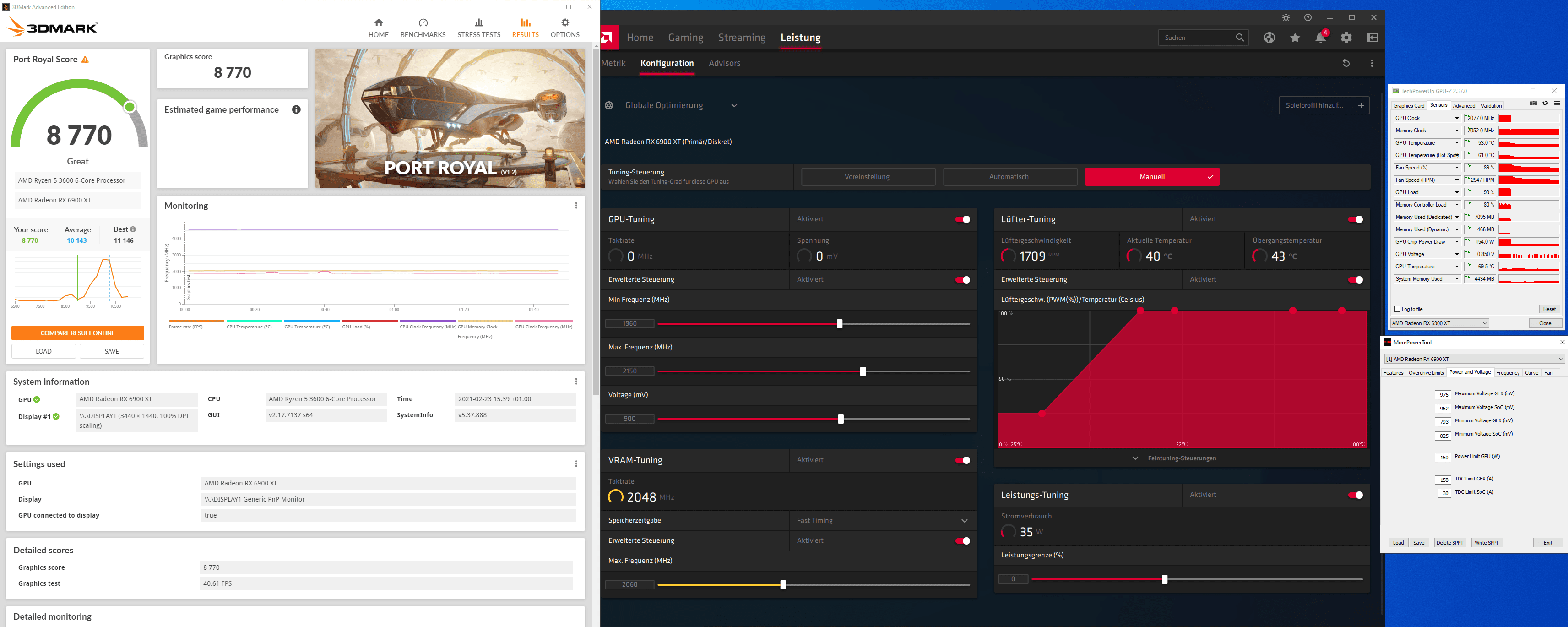Open Frequency tab in MorePowerTool
Viewport: 1568px width, 627px height.
pyautogui.click(x=1507, y=373)
